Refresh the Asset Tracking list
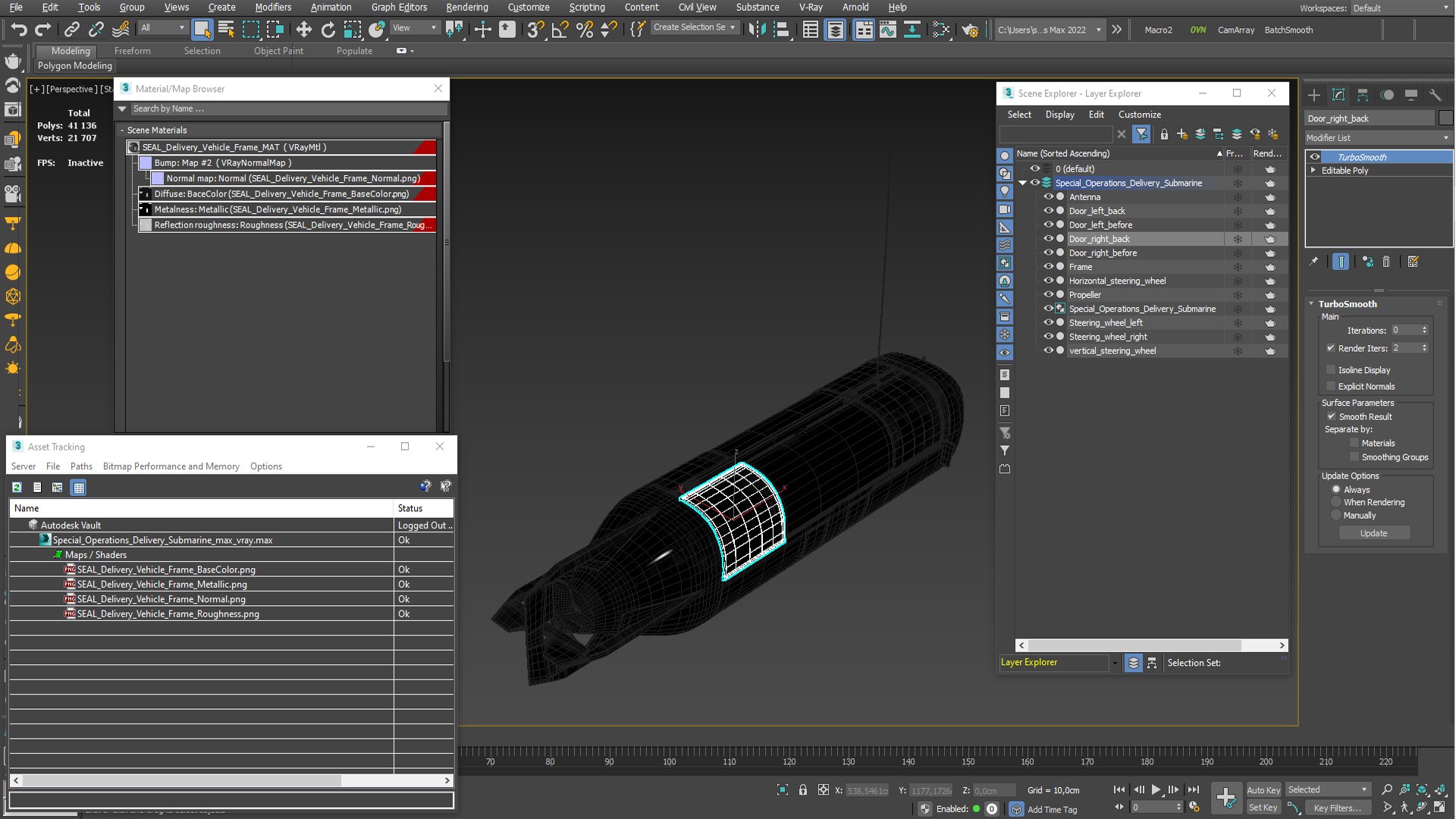 tap(17, 488)
